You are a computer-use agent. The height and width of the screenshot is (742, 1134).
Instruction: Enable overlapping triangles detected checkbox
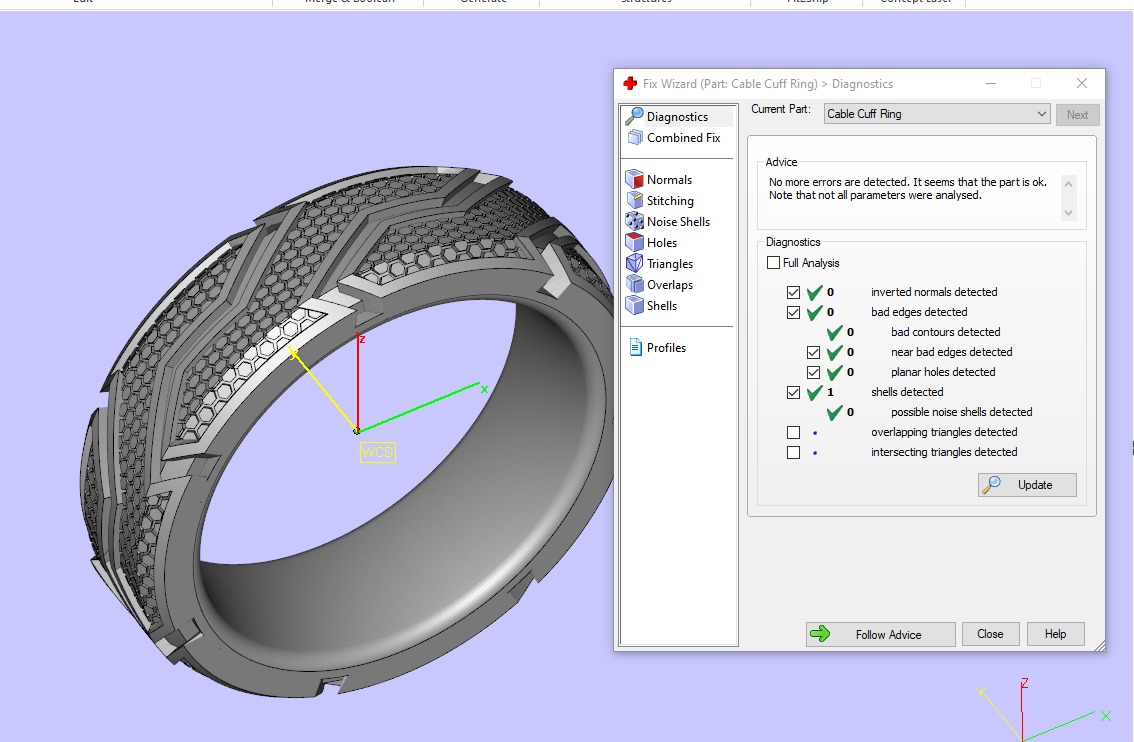[x=793, y=432]
